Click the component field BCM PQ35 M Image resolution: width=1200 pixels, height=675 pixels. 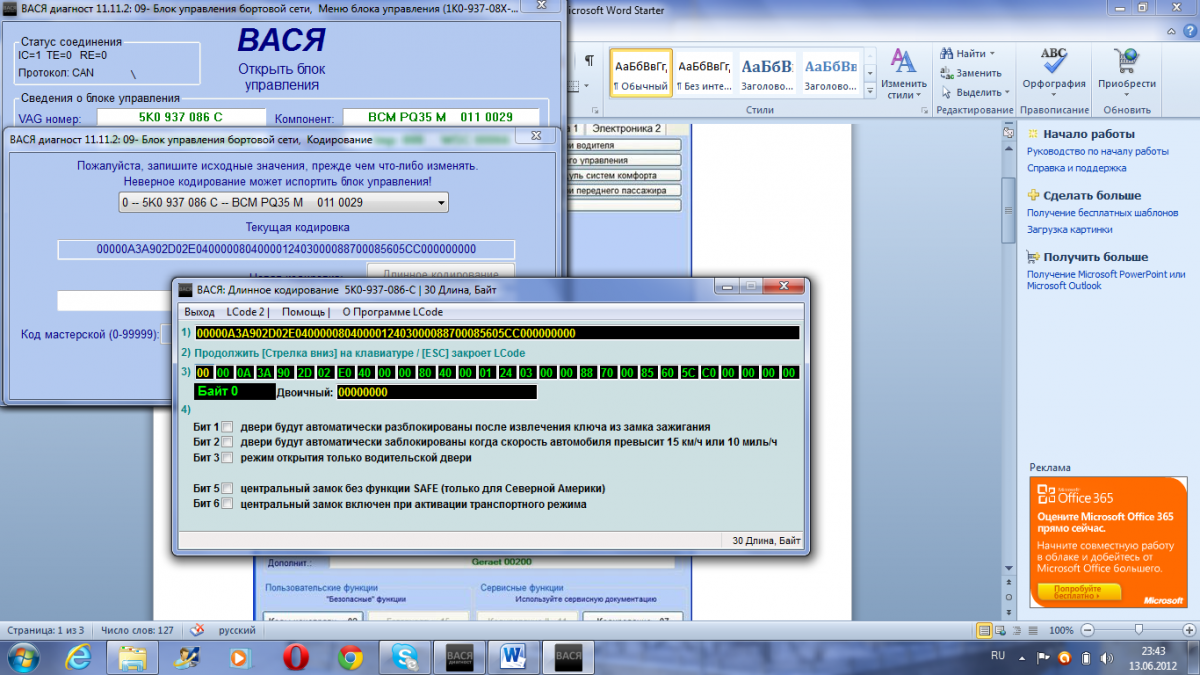pos(440,118)
